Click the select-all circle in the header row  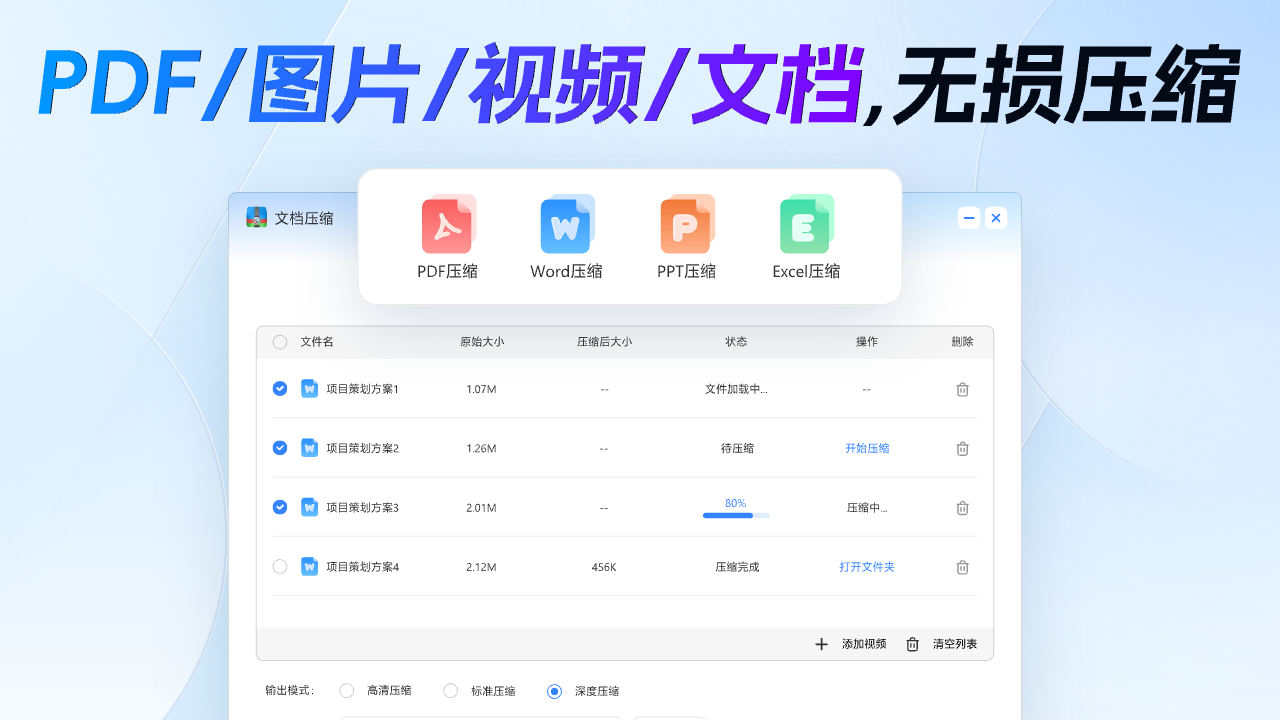click(x=280, y=341)
